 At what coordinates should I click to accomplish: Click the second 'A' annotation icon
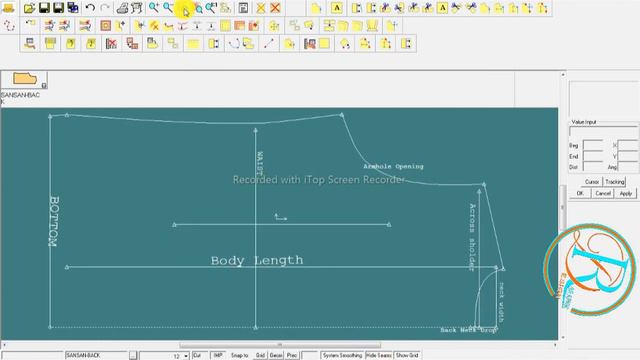coord(442,8)
